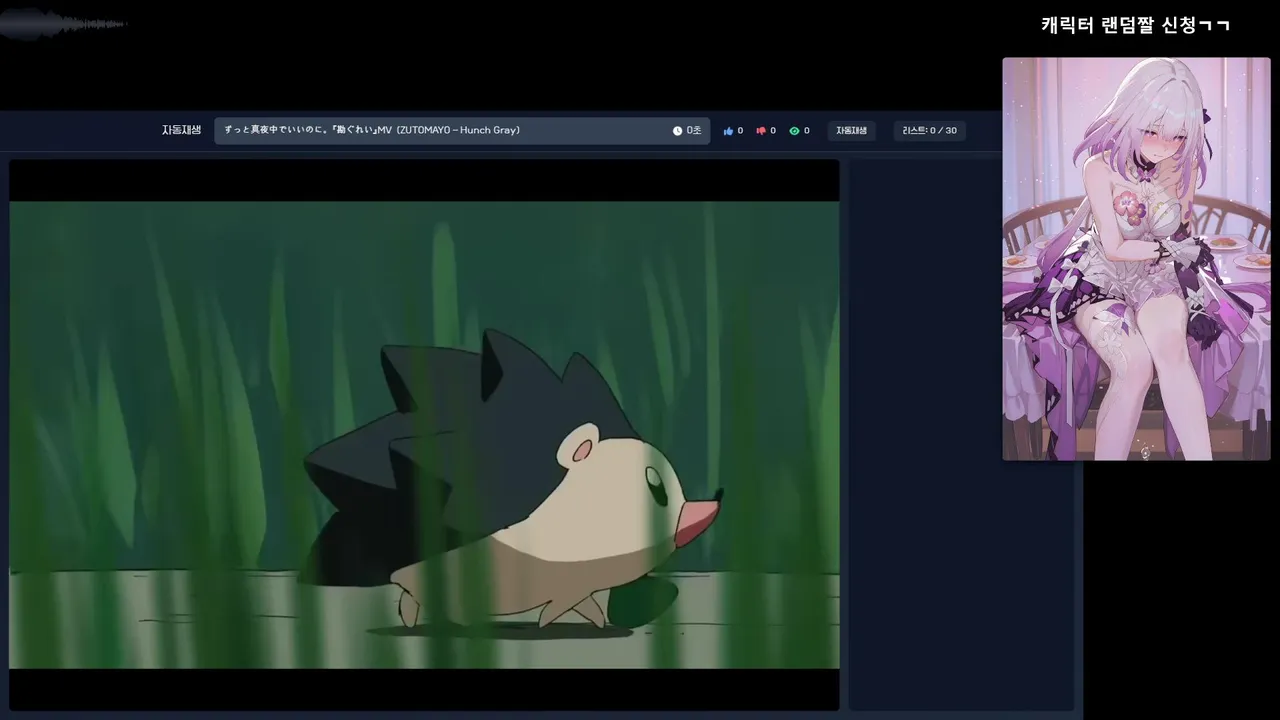Click the clock timer icon
This screenshot has width=1280, height=720.
coord(677,131)
